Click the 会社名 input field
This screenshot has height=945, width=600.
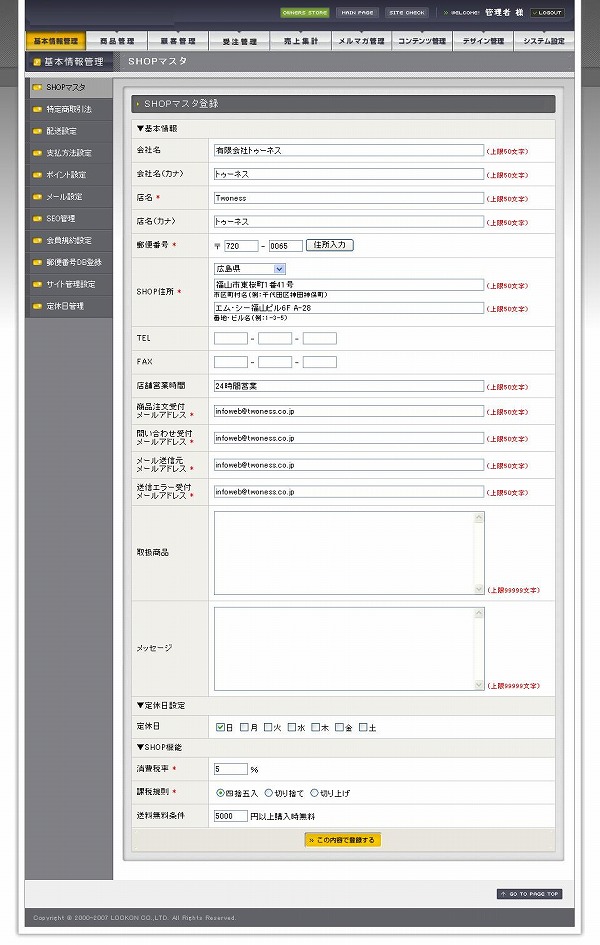tap(349, 150)
